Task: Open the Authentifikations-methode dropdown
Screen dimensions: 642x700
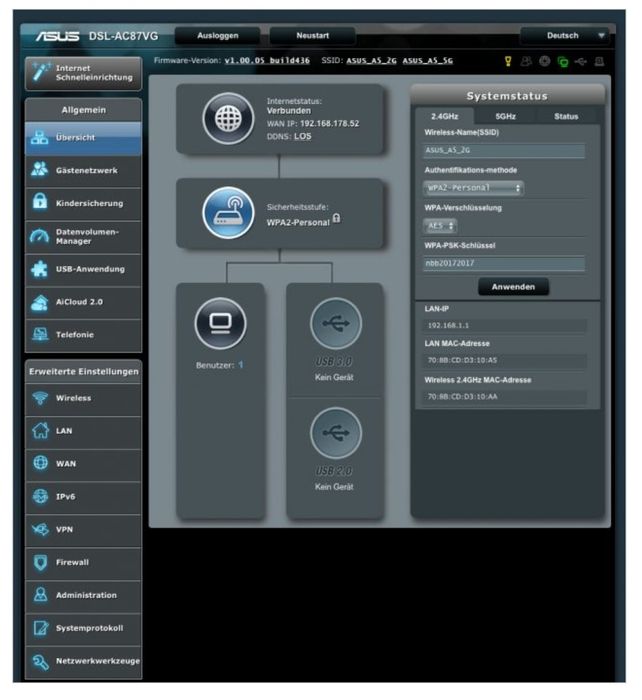Action: coord(473,188)
